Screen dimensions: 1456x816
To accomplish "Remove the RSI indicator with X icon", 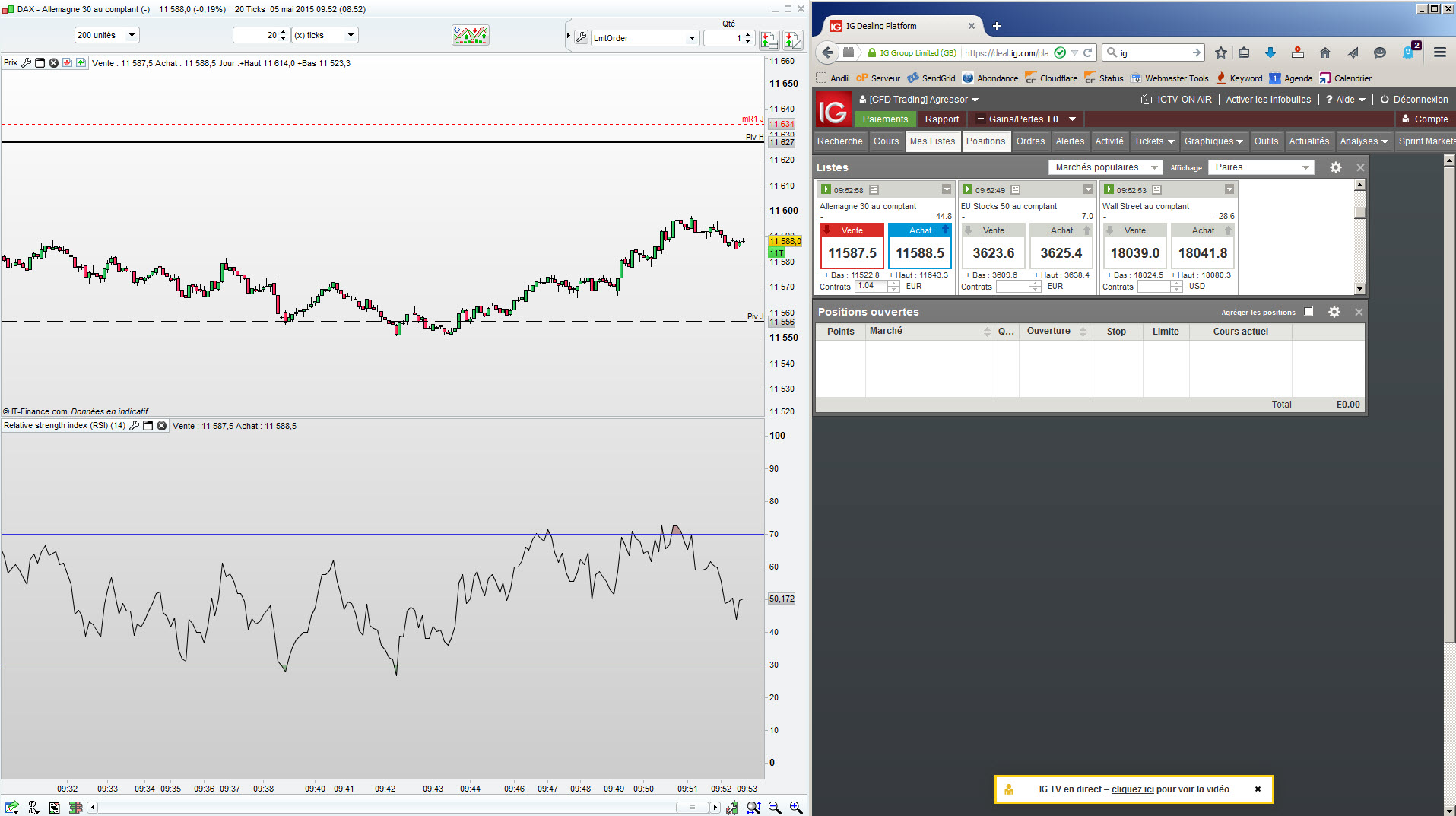I will (162, 426).
